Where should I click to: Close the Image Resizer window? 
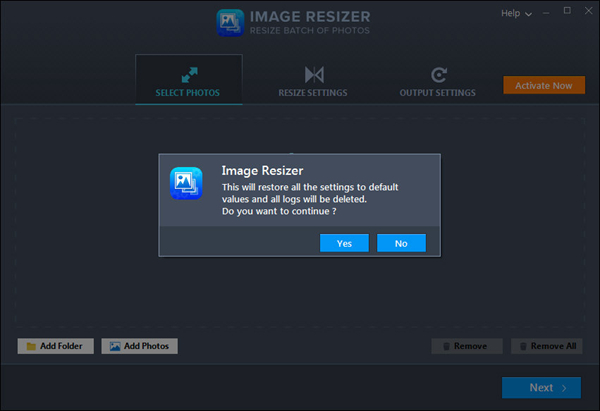(x=589, y=11)
